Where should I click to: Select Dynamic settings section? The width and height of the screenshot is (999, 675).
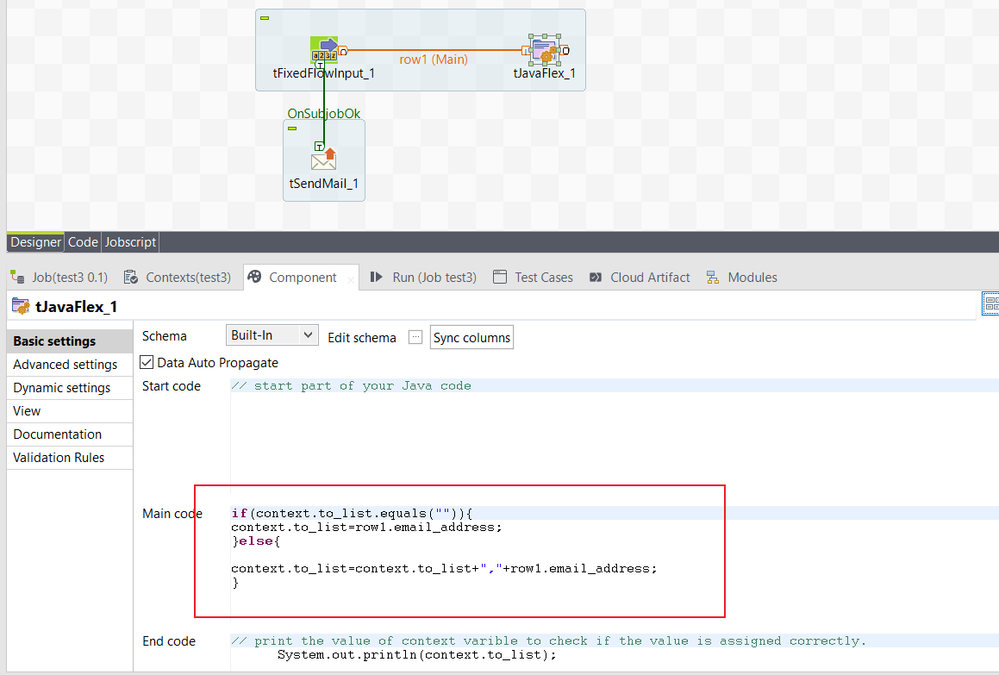pyautogui.click(x=69, y=388)
